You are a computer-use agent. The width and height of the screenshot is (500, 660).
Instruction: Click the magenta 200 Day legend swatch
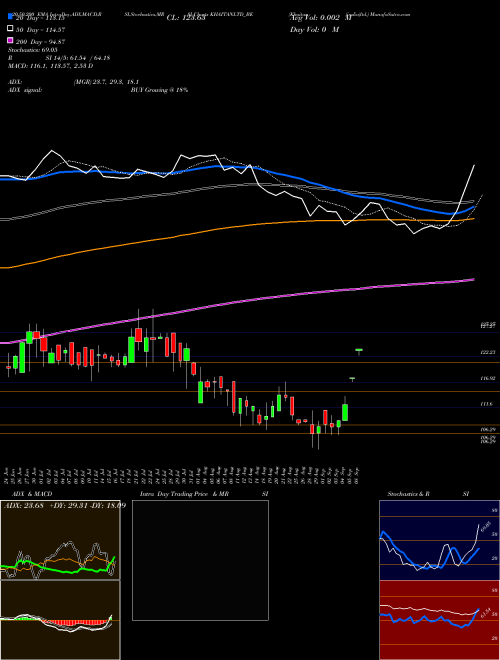coord(11,41)
